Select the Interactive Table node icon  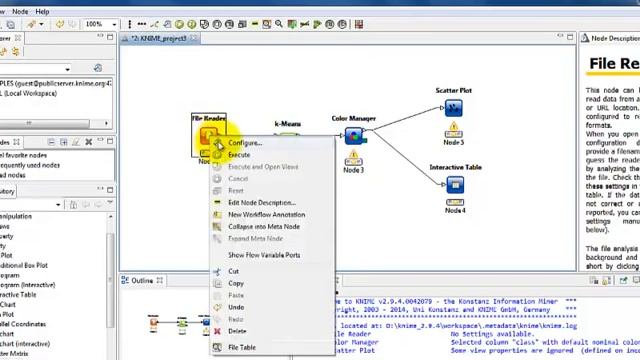click(455, 185)
